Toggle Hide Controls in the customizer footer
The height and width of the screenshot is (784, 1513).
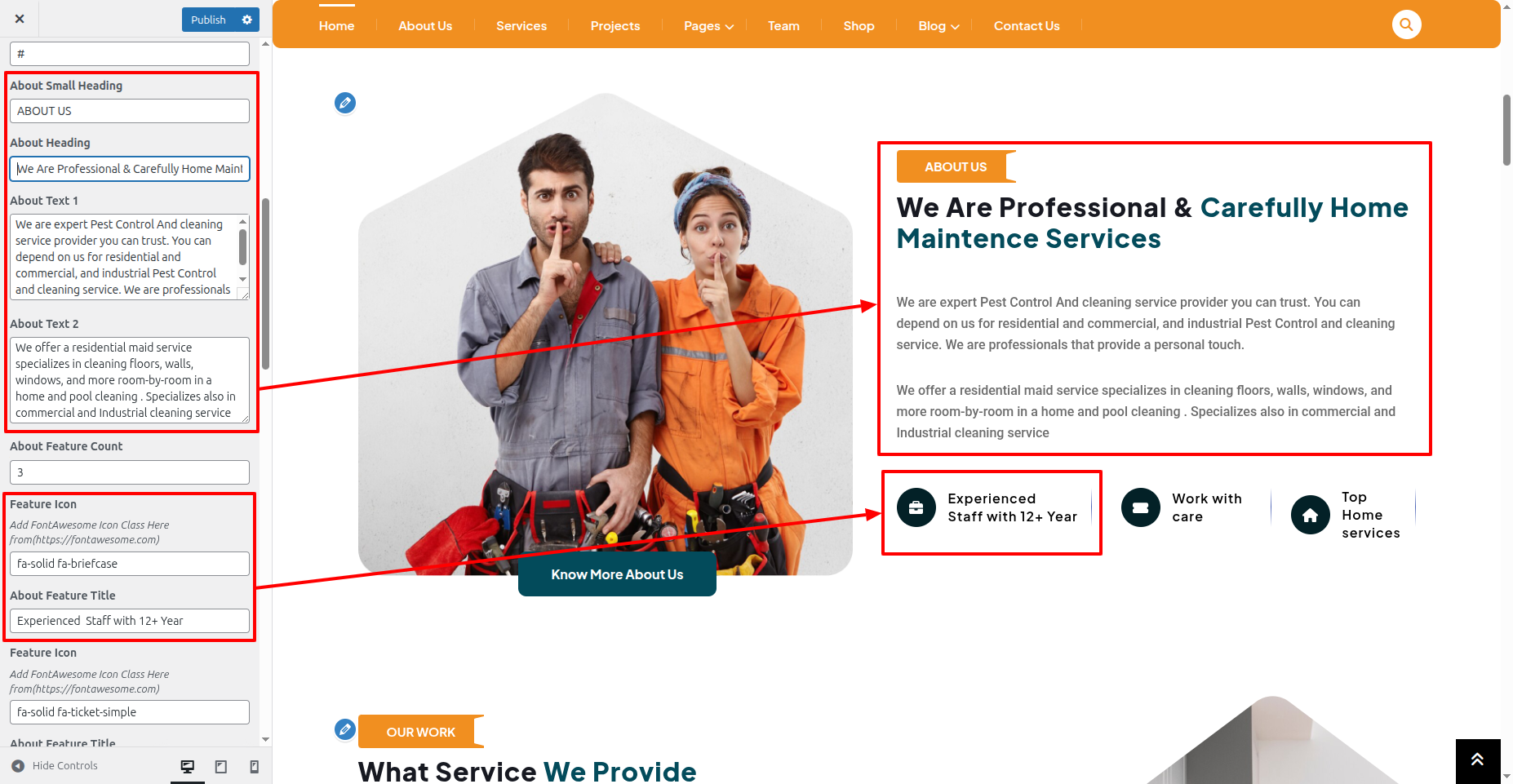click(x=55, y=765)
